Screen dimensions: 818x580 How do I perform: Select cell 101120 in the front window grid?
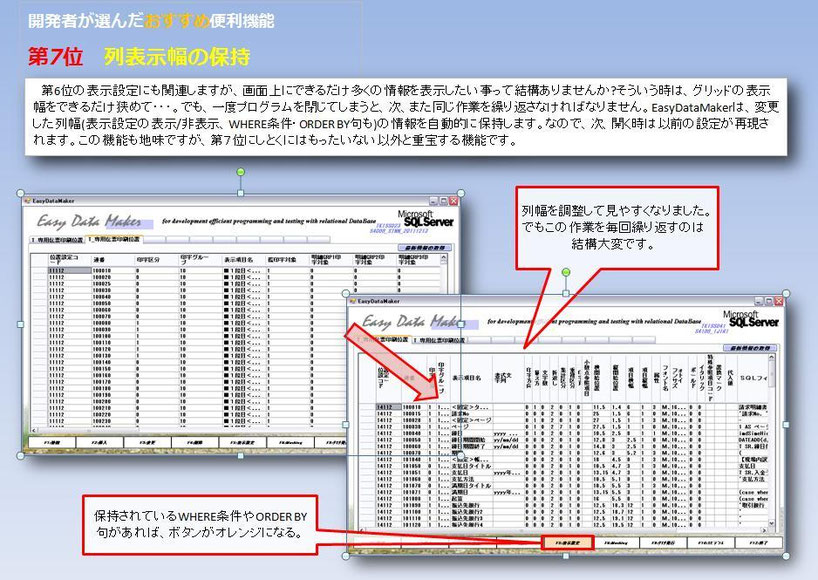[412, 525]
